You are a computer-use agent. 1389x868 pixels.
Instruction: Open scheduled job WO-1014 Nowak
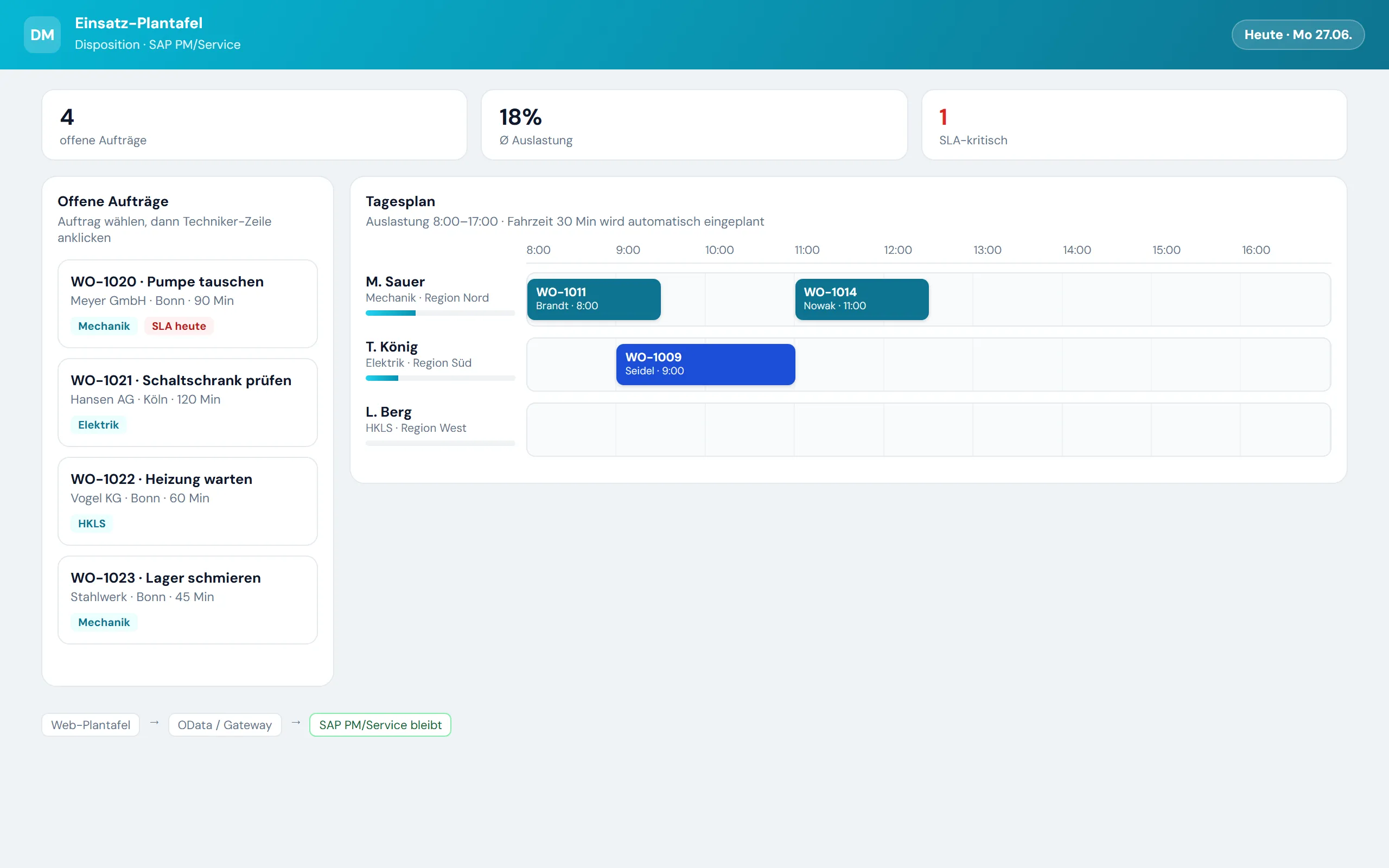pos(862,299)
